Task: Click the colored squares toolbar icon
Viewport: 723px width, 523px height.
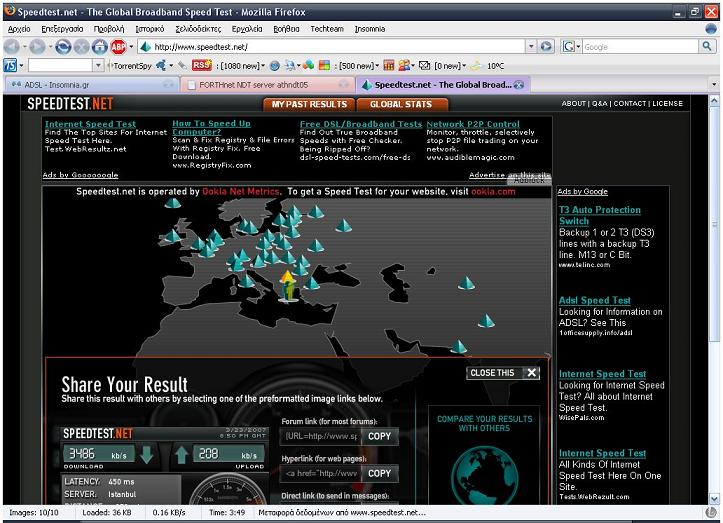Action: click(x=325, y=65)
